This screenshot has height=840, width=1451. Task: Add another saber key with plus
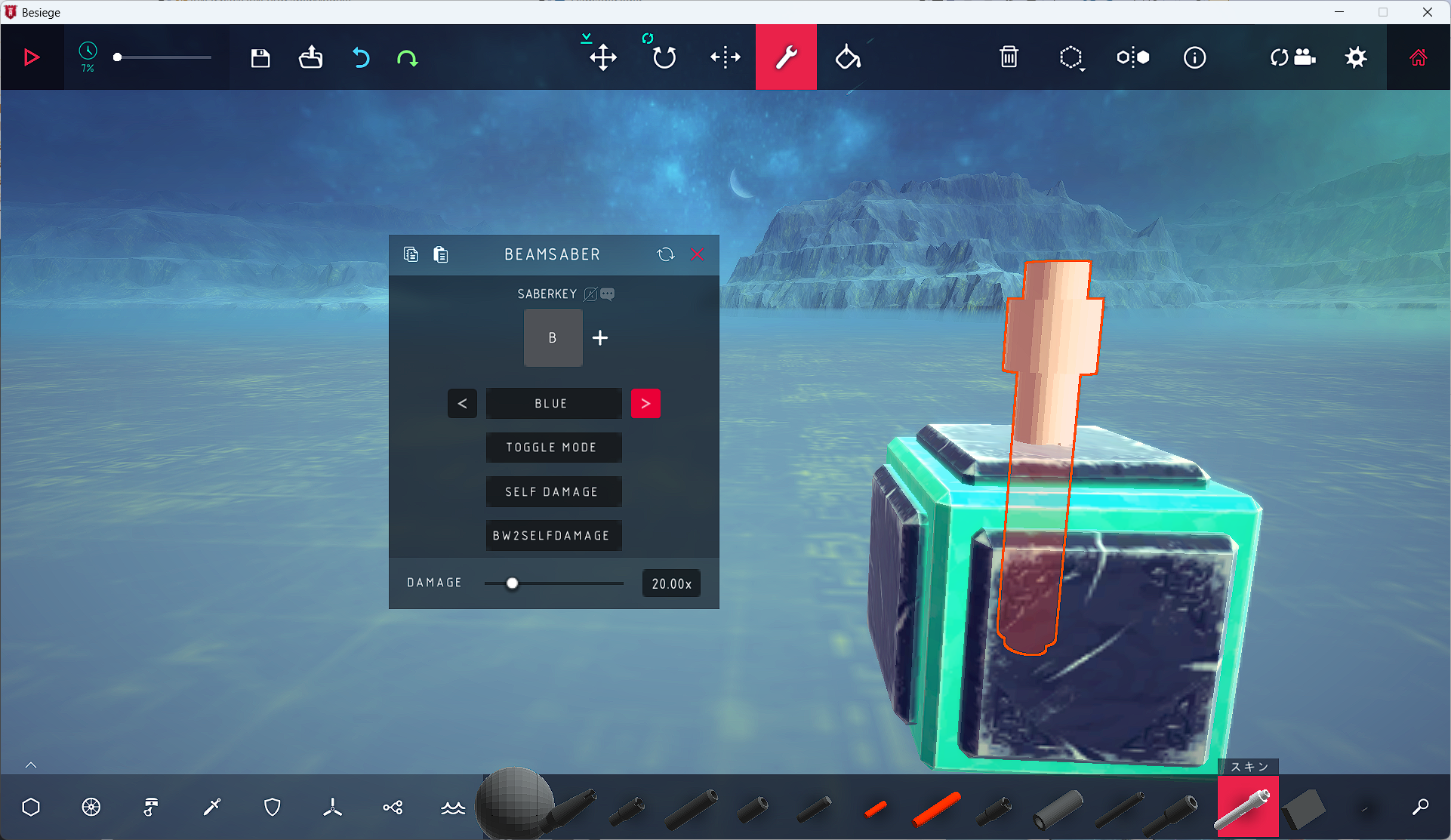pos(600,338)
